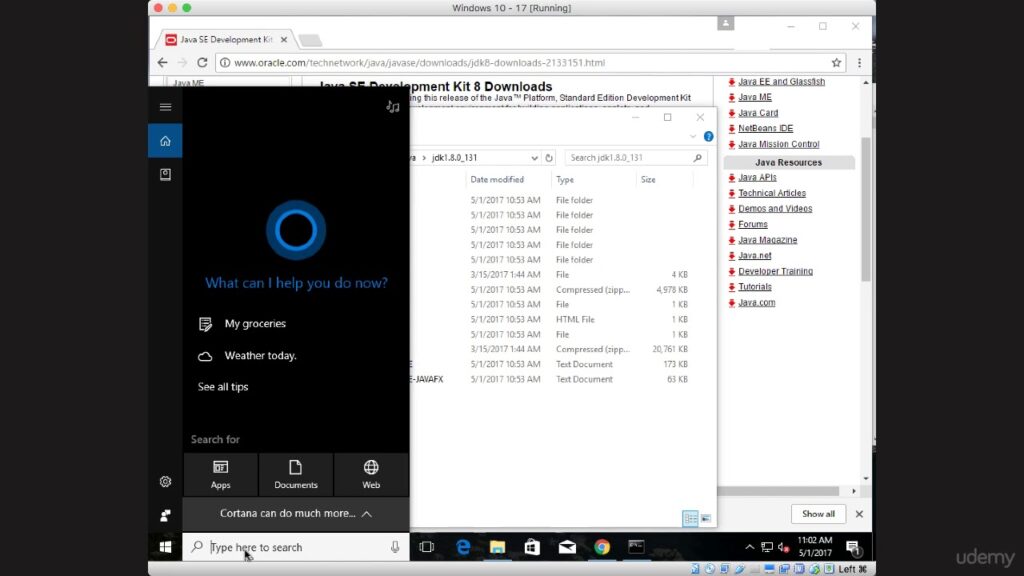
Task: Open Cortana settings gear icon
Action: 165,481
